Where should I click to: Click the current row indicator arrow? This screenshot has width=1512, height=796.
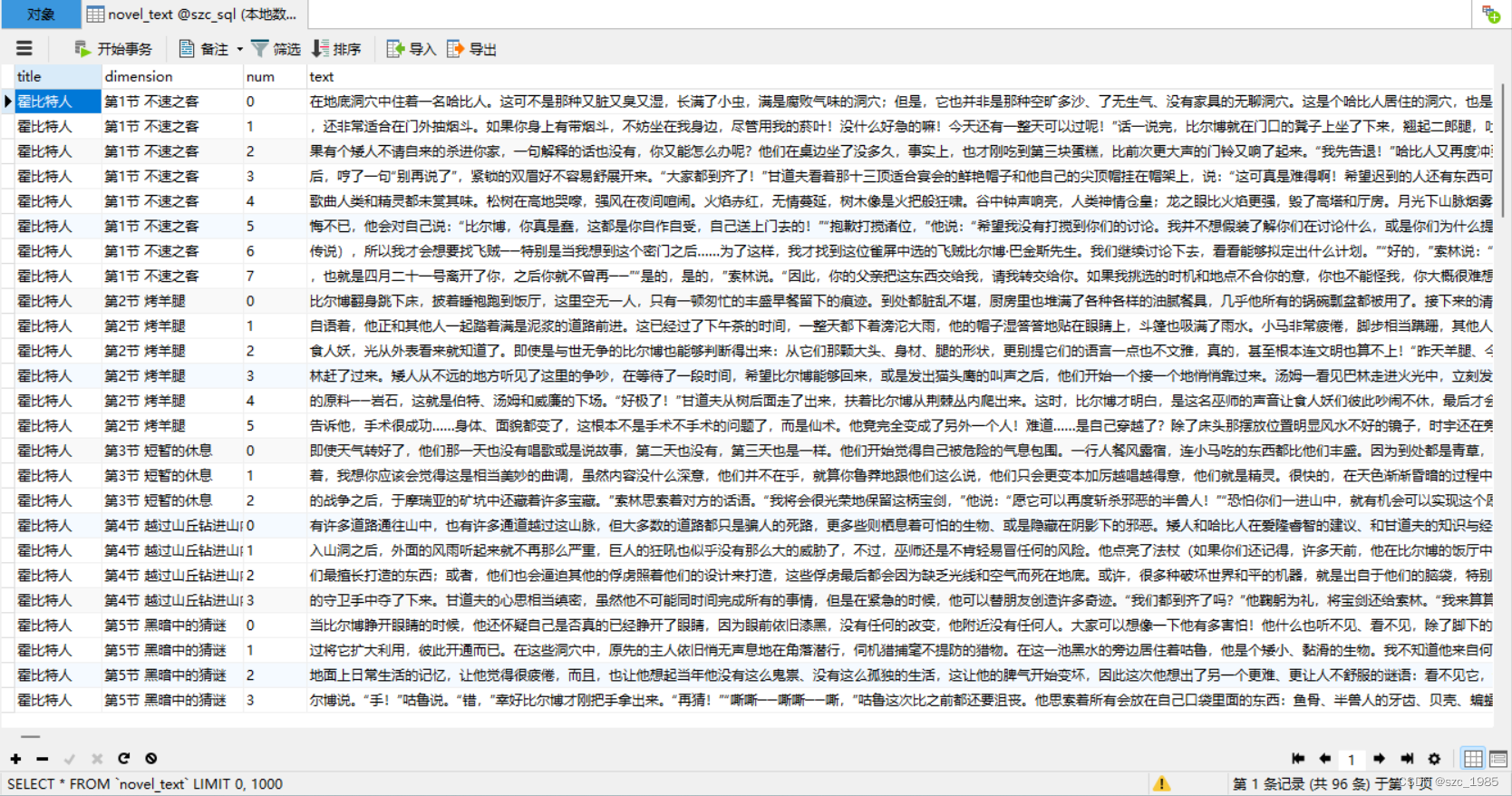(x=7, y=102)
